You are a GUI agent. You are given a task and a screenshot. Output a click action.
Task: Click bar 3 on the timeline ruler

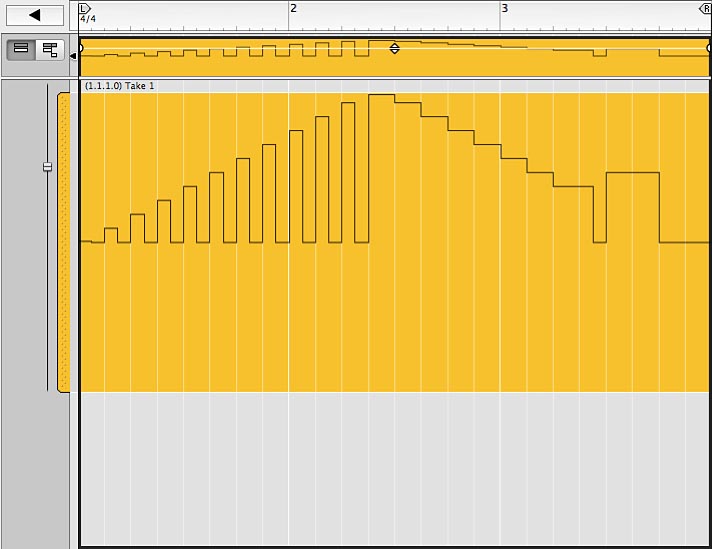(504, 8)
